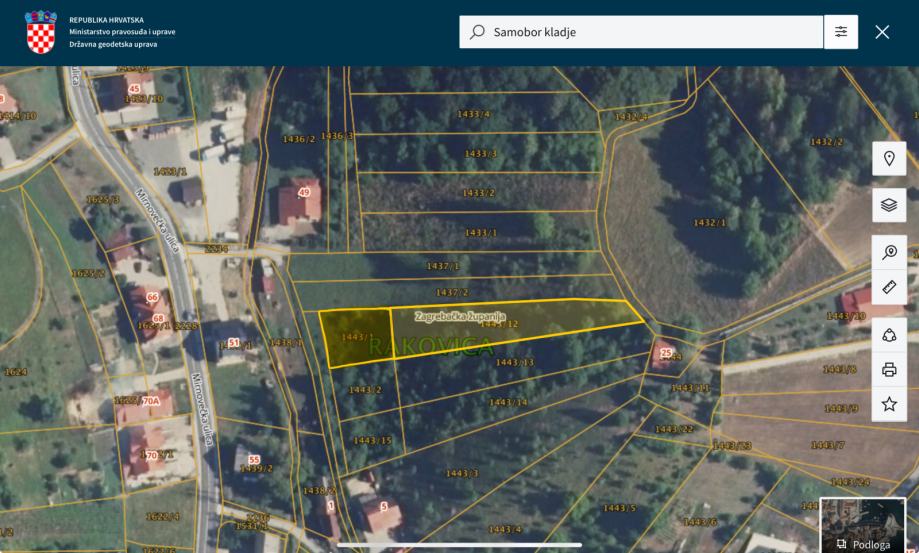Select parcel 1443/4

pyautogui.click(x=505, y=530)
